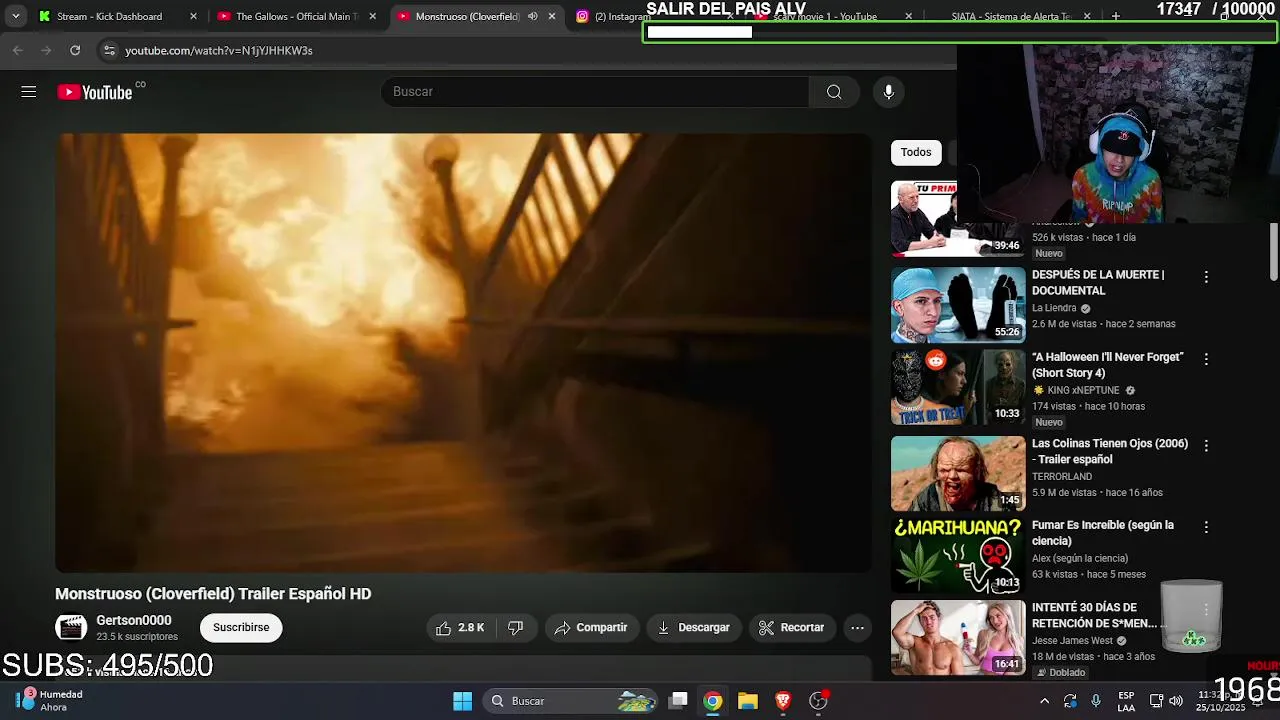Click Fumar Es Increíble video title
The width and height of the screenshot is (1280, 720).
[x=1103, y=533]
